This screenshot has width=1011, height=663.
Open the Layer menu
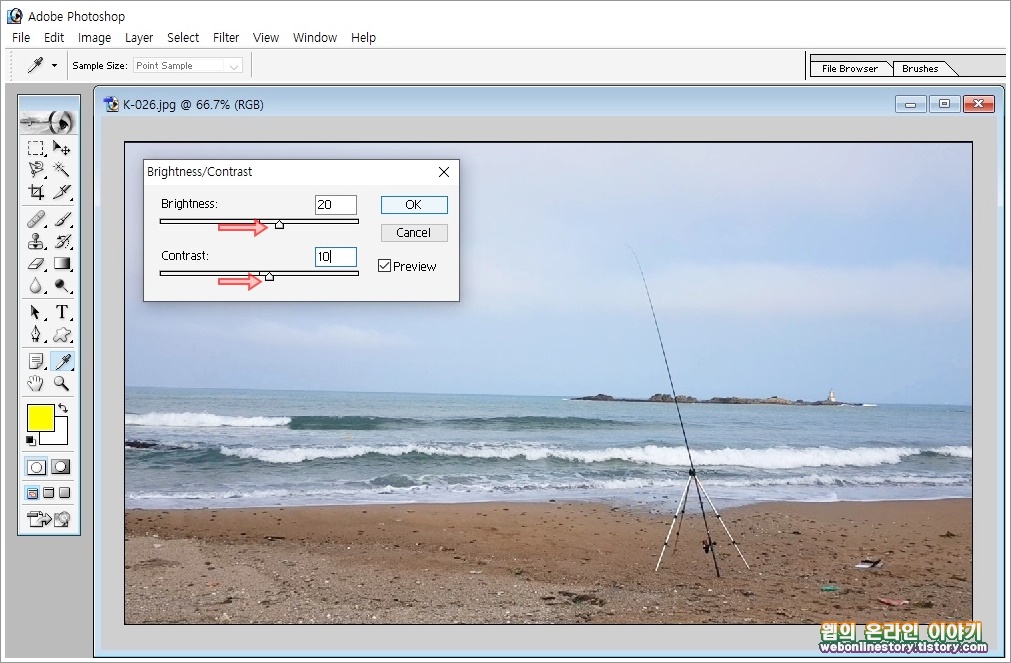coord(139,37)
